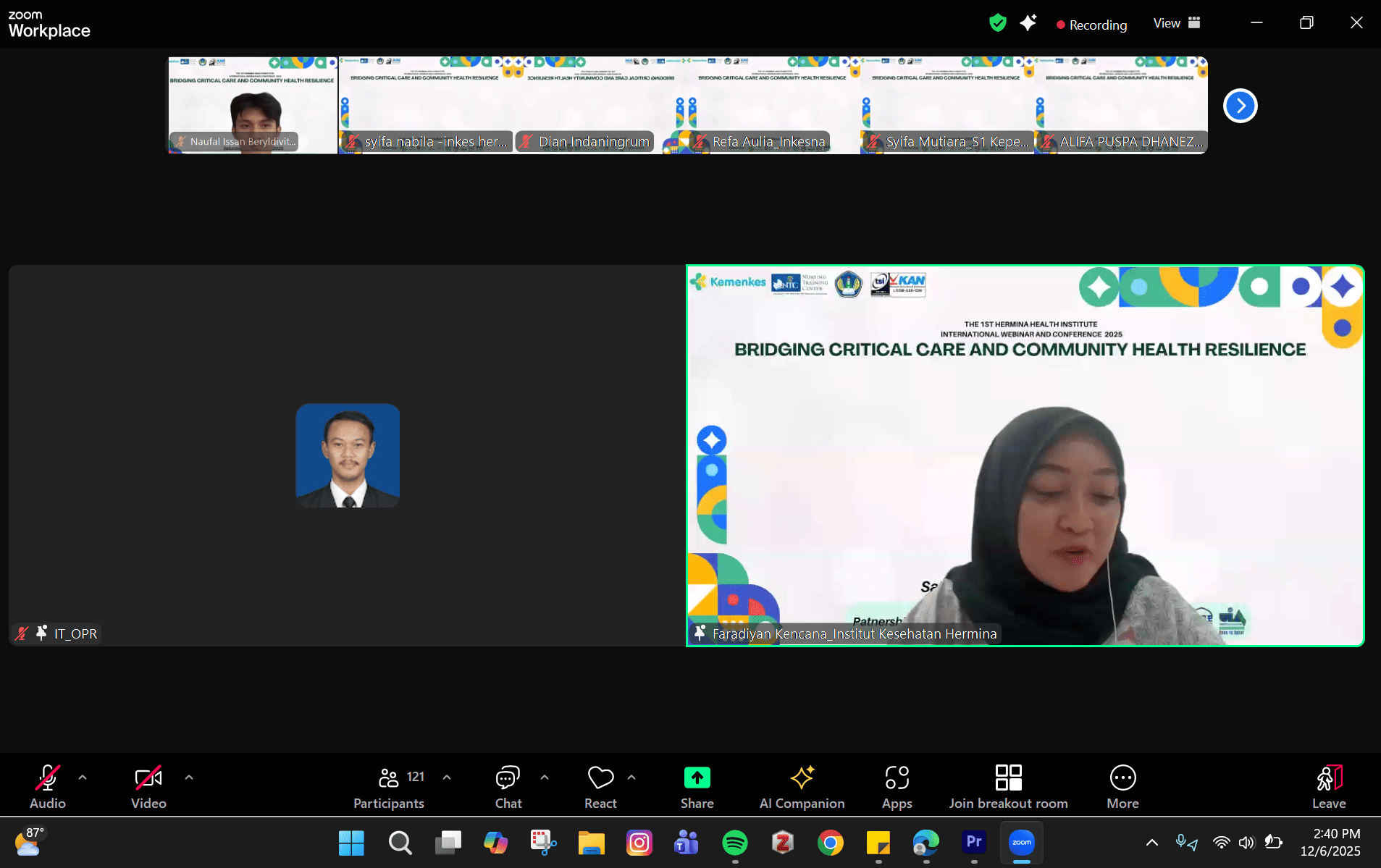Select Naufal Issan's video thumbnail
Viewport: 1381px width, 868px height.
[253, 105]
